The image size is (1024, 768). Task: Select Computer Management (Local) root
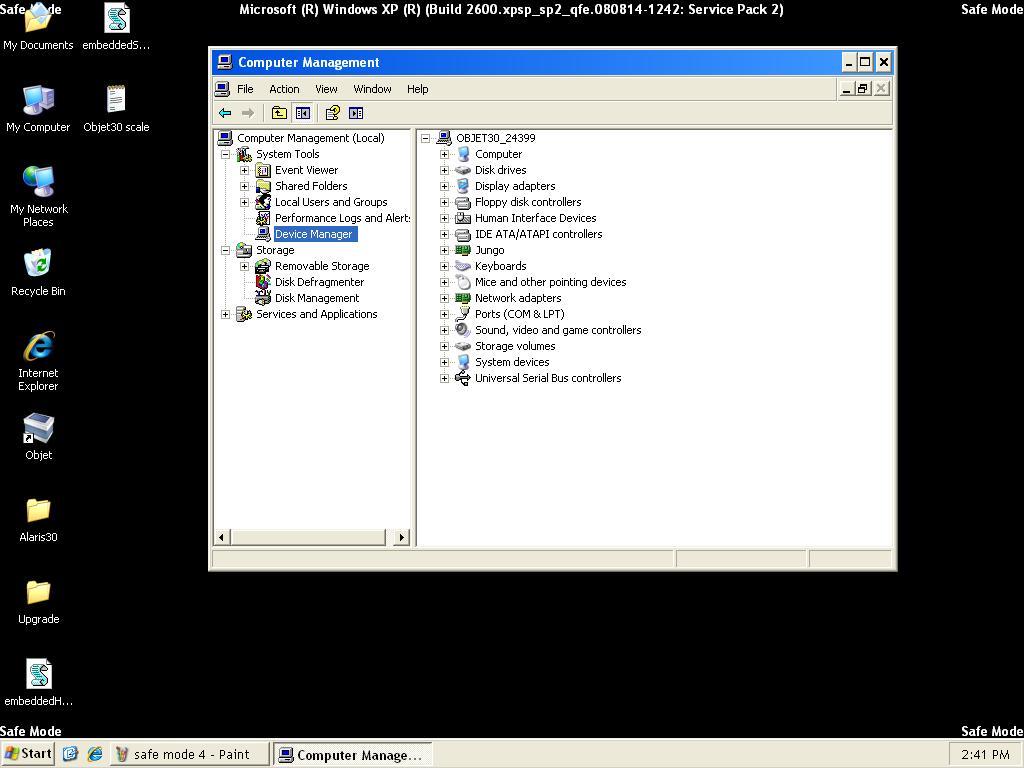311,138
